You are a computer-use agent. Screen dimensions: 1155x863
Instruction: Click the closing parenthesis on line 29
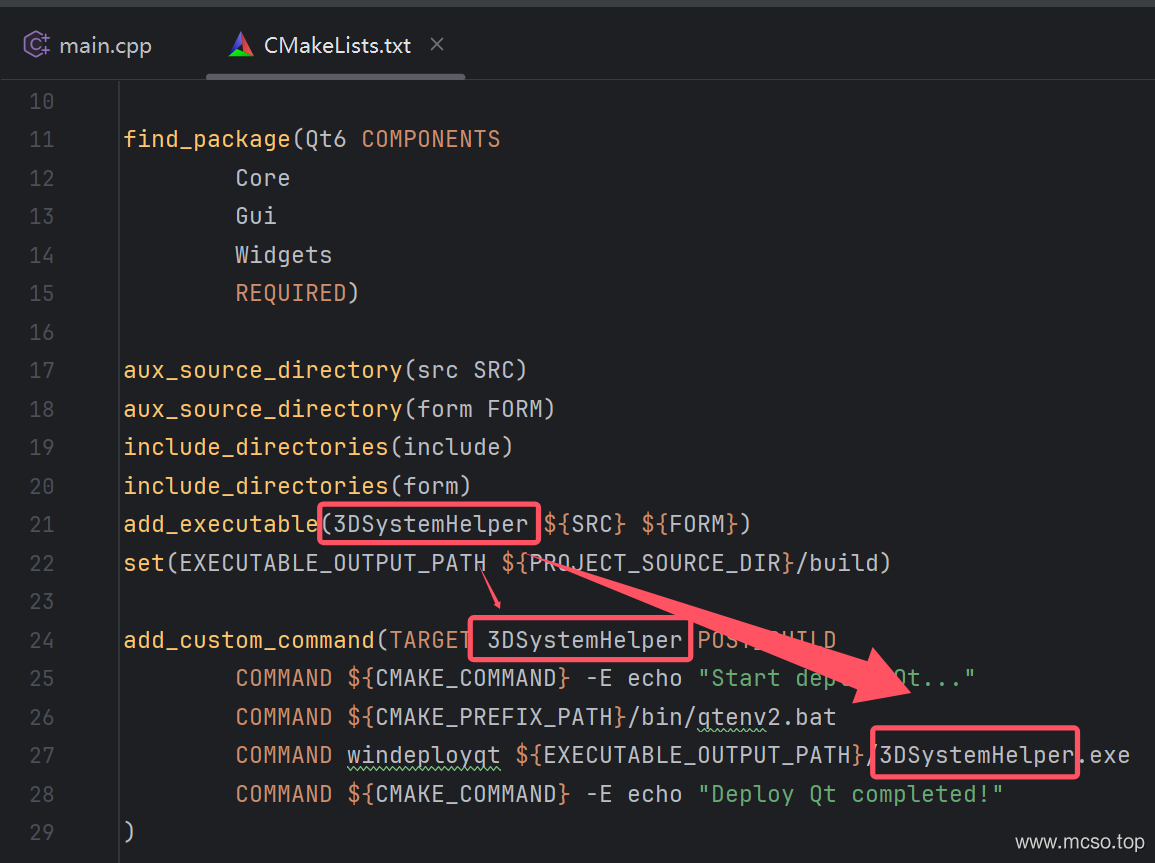point(130,832)
